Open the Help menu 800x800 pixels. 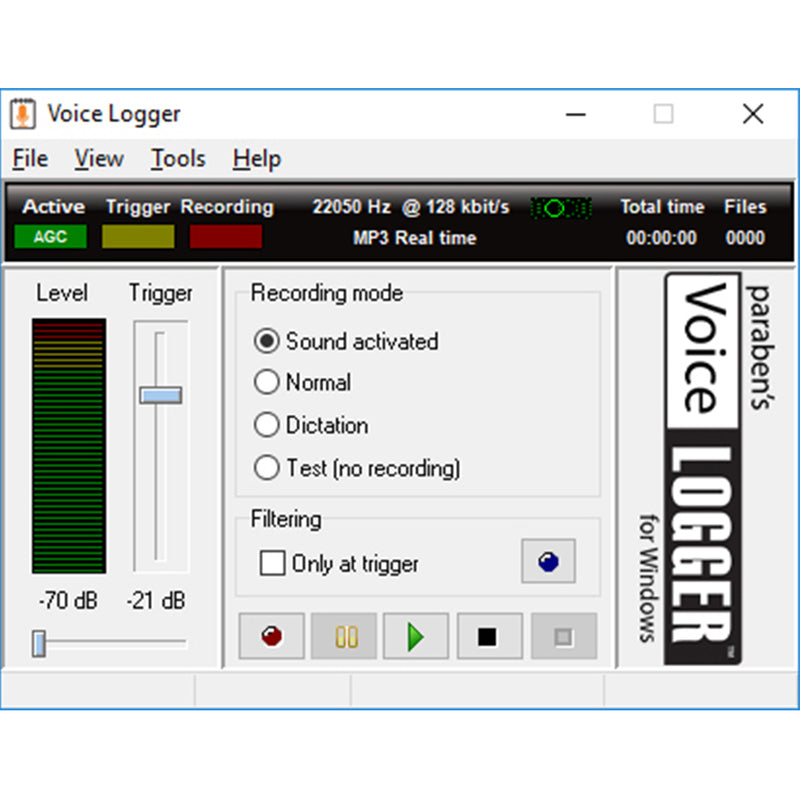click(256, 159)
